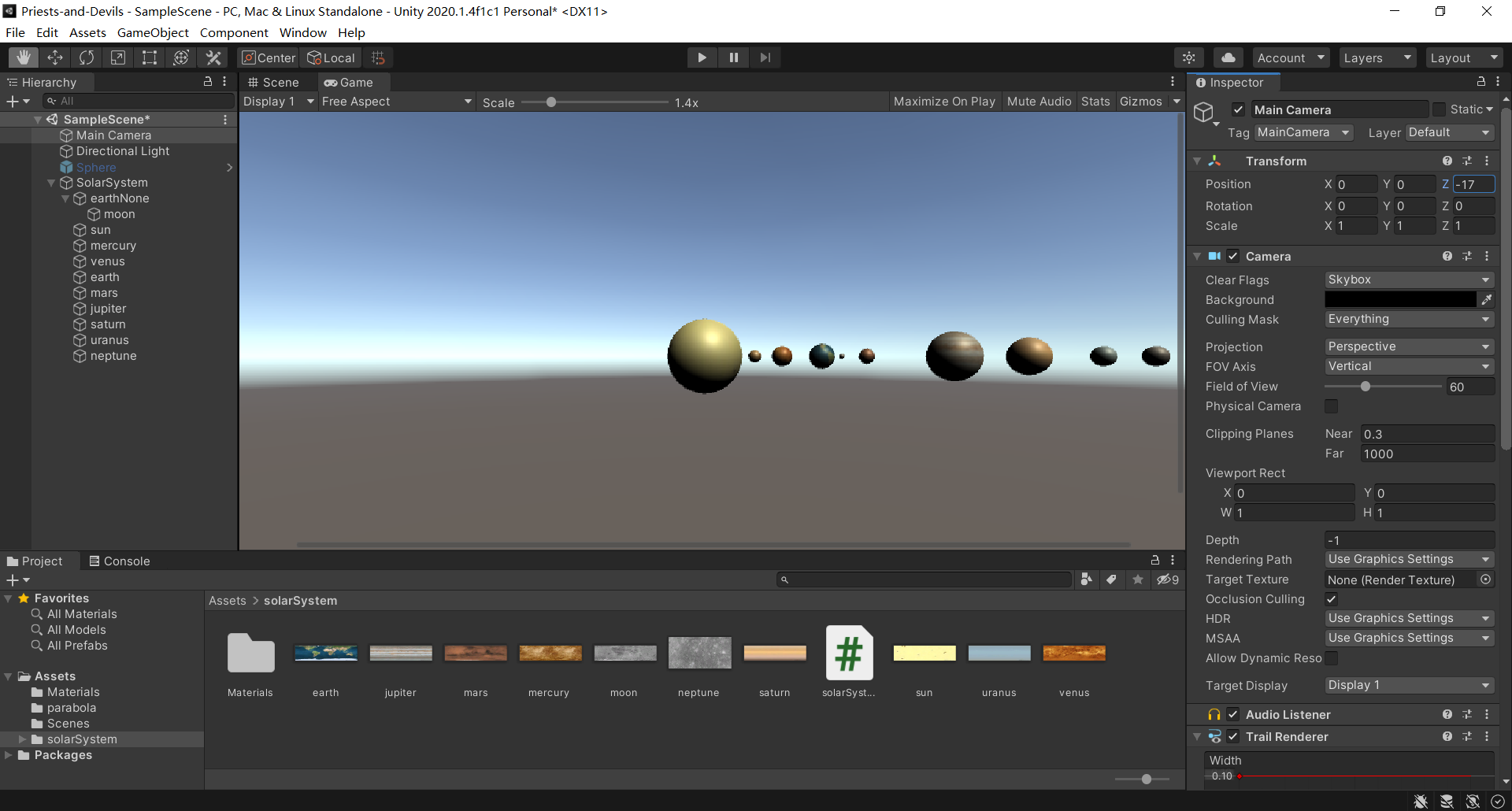This screenshot has width=1512, height=811.
Task: Search by label in Project
Action: tap(1111, 580)
